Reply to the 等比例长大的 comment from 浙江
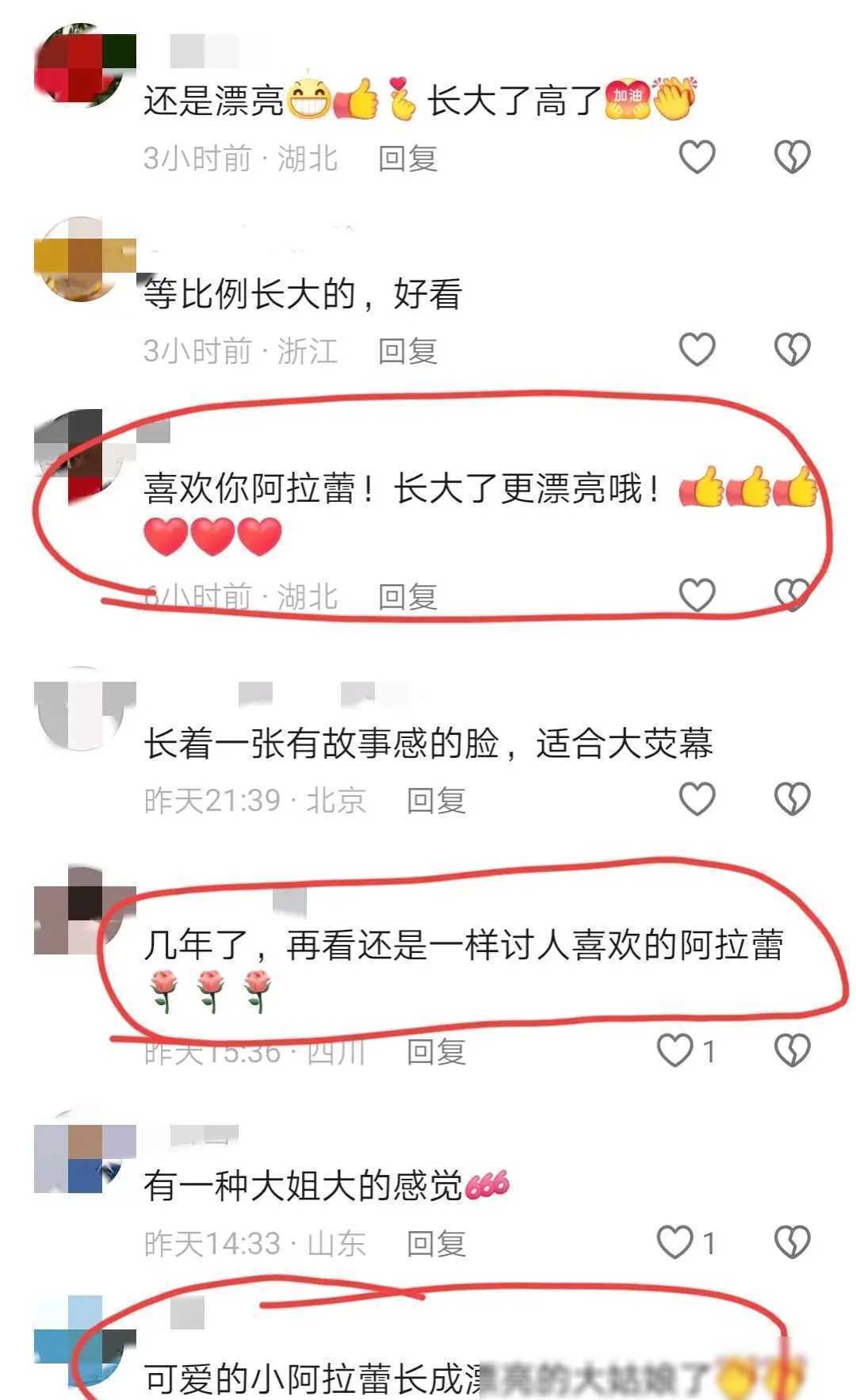 (x=407, y=350)
